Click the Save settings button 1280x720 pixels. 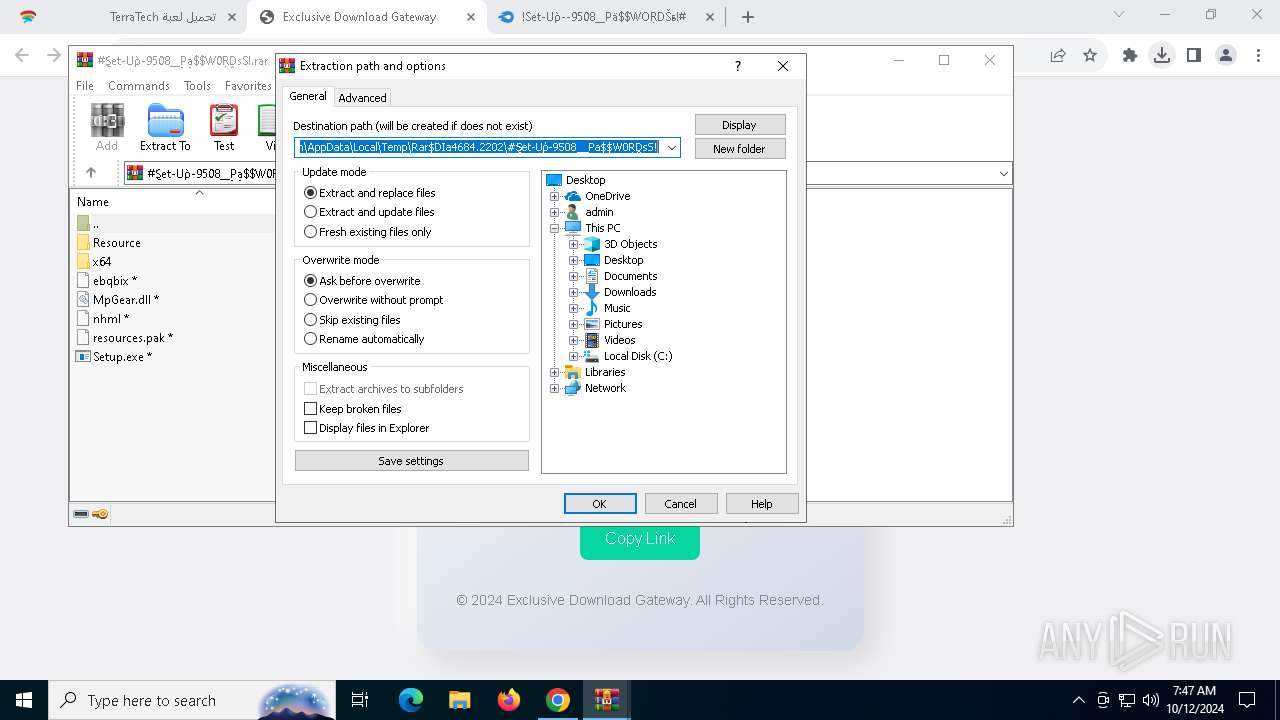(x=411, y=461)
